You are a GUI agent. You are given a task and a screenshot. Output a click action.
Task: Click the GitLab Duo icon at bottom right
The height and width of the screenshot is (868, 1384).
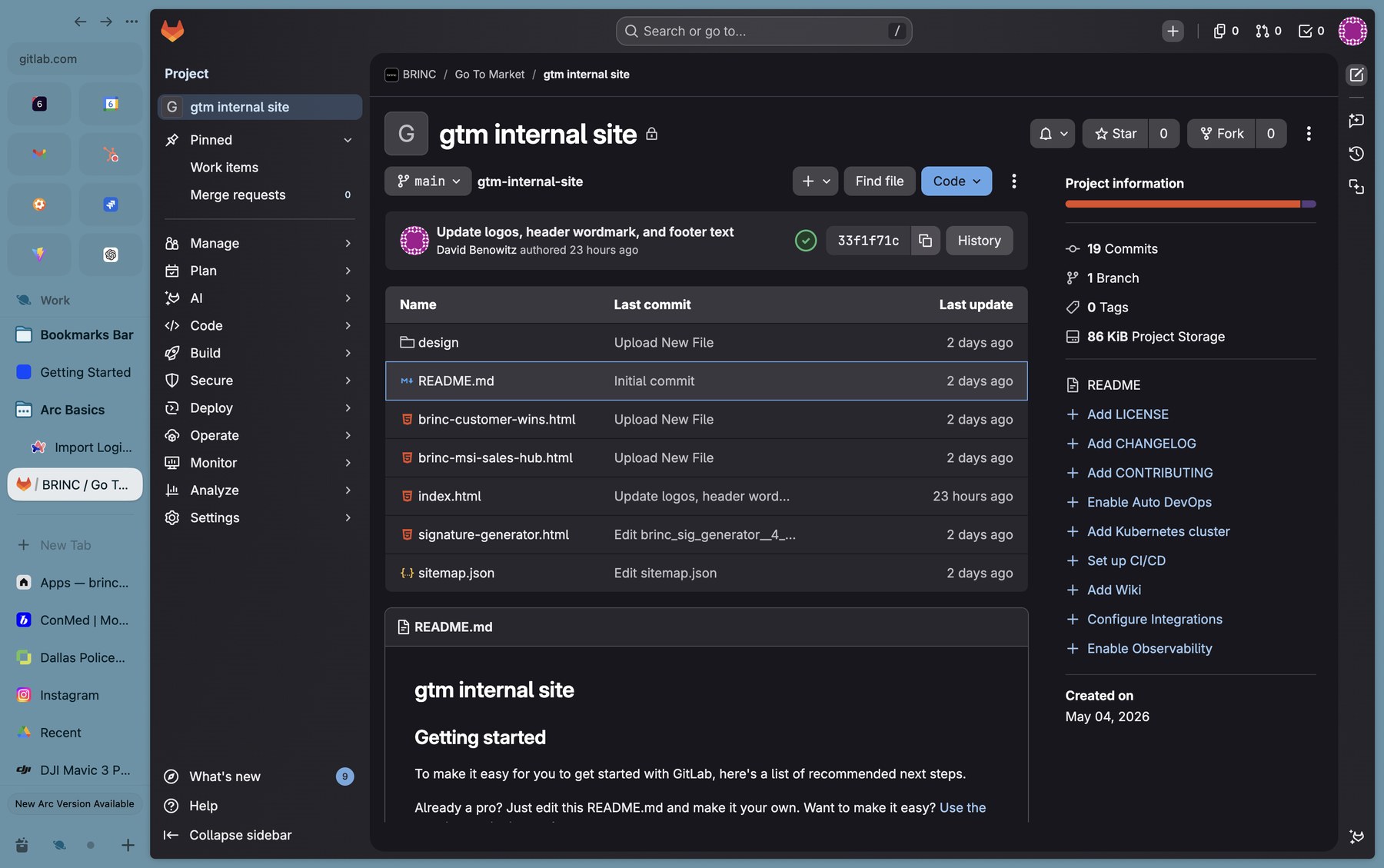[x=1356, y=836]
